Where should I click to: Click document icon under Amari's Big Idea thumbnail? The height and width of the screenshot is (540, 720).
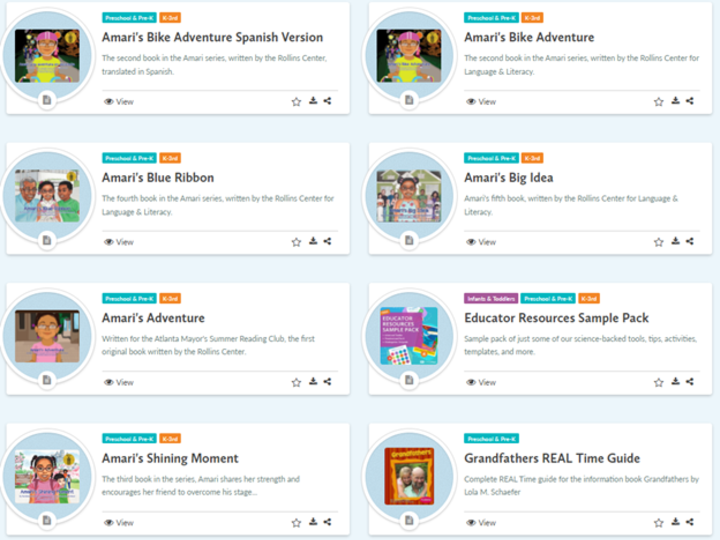(x=409, y=240)
